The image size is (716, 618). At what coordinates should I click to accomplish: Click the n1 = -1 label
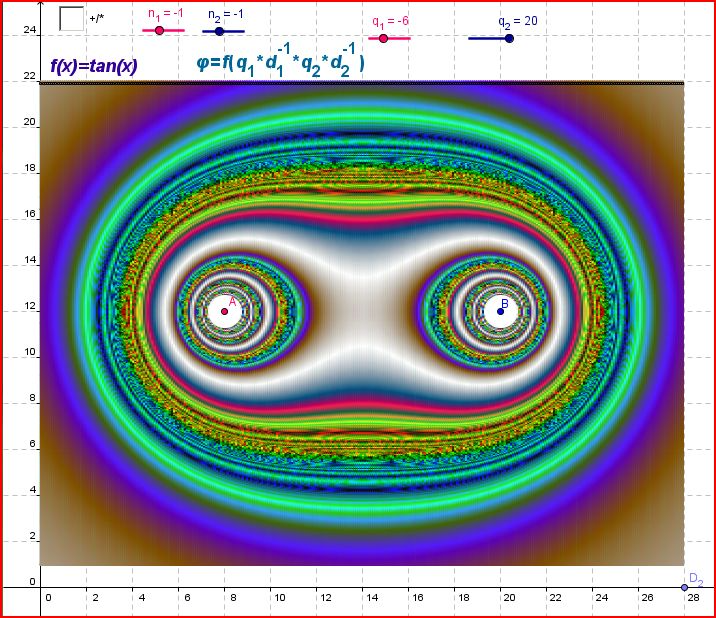point(166,15)
